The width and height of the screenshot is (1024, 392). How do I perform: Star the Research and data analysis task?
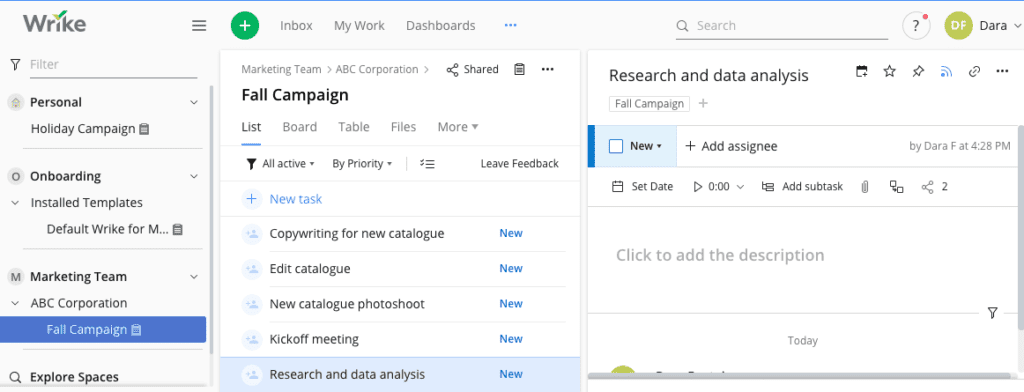point(889,71)
